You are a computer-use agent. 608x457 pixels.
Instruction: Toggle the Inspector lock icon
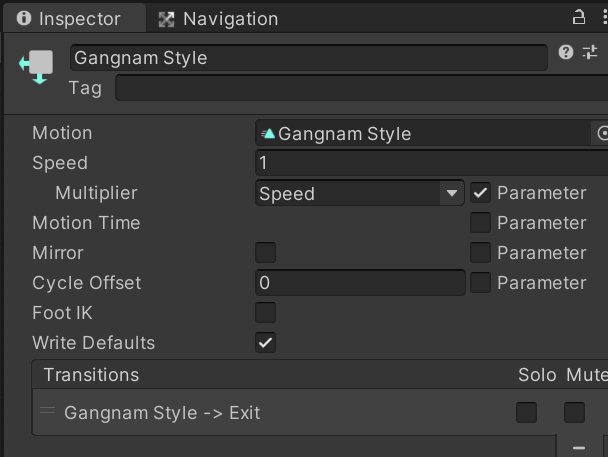[579, 17]
